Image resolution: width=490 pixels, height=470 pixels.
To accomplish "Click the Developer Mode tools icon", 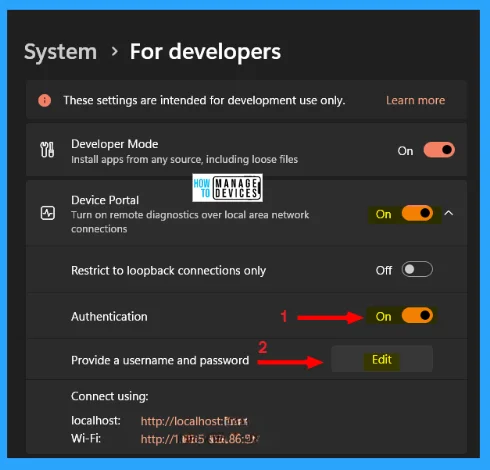I will (x=47, y=150).
